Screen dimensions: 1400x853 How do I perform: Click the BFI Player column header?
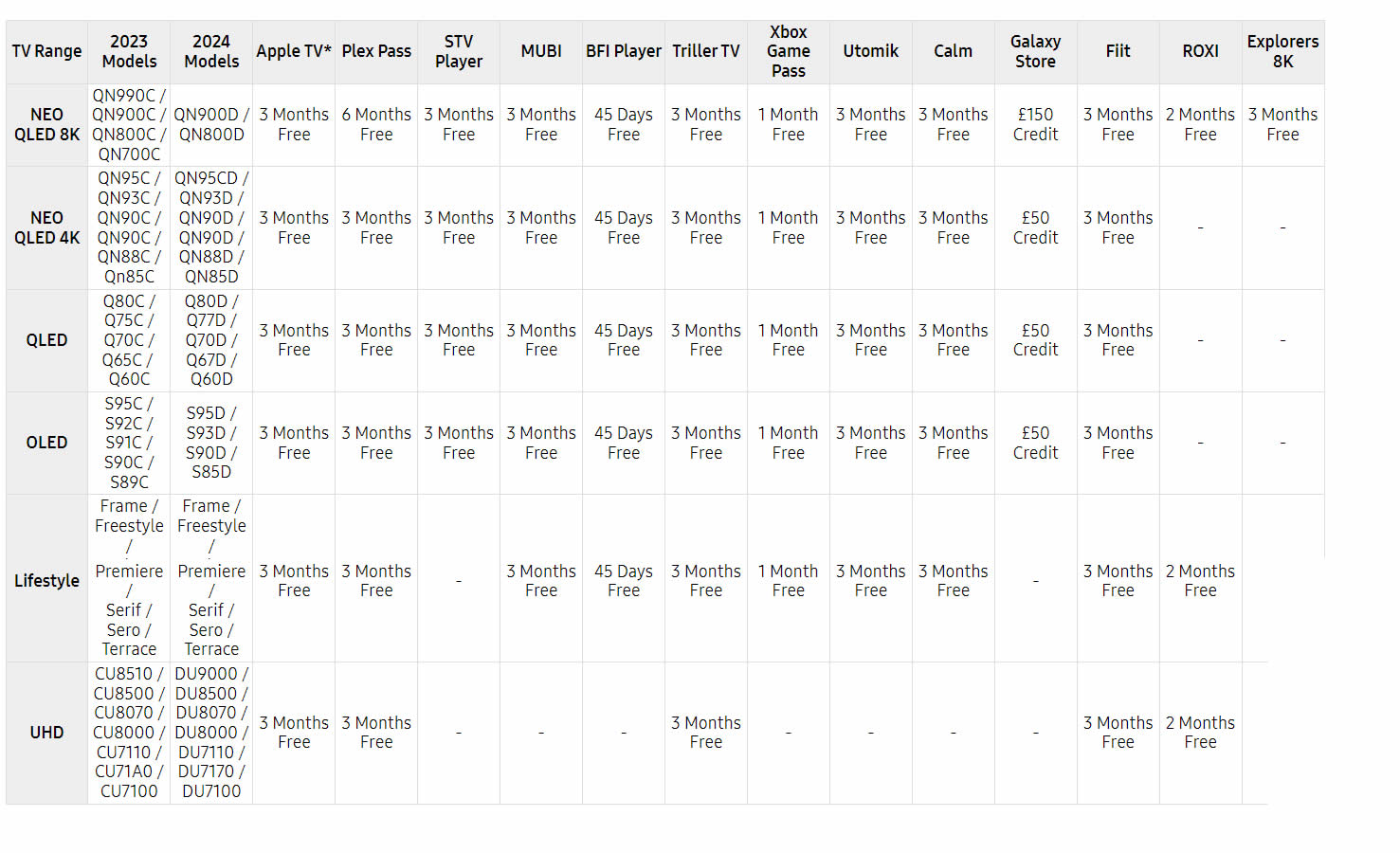click(623, 51)
